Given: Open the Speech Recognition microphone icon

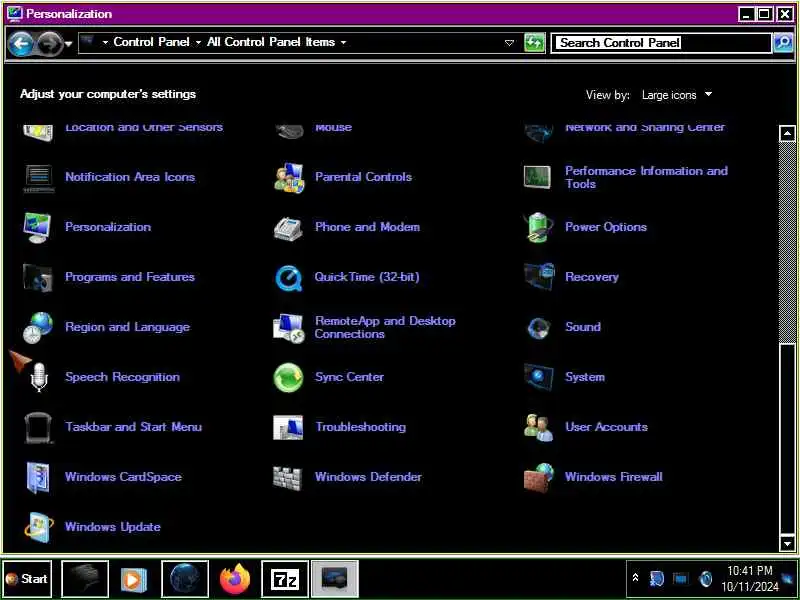Looking at the screenshot, I should [39, 378].
